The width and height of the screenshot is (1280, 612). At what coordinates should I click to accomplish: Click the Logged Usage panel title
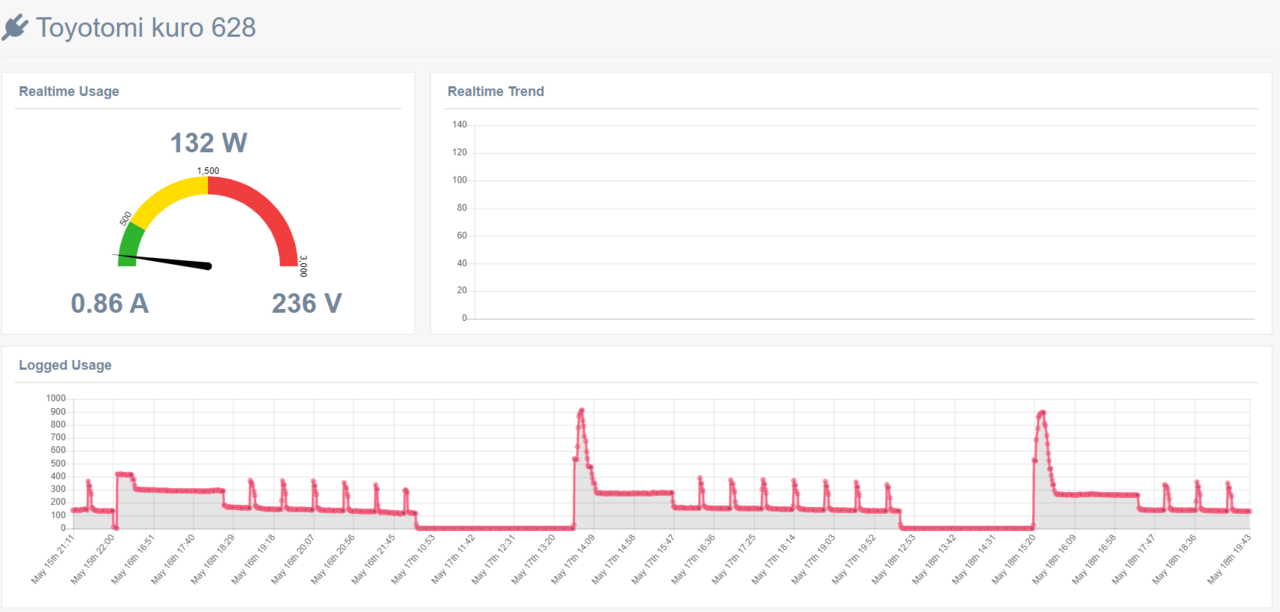[x=65, y=365]
